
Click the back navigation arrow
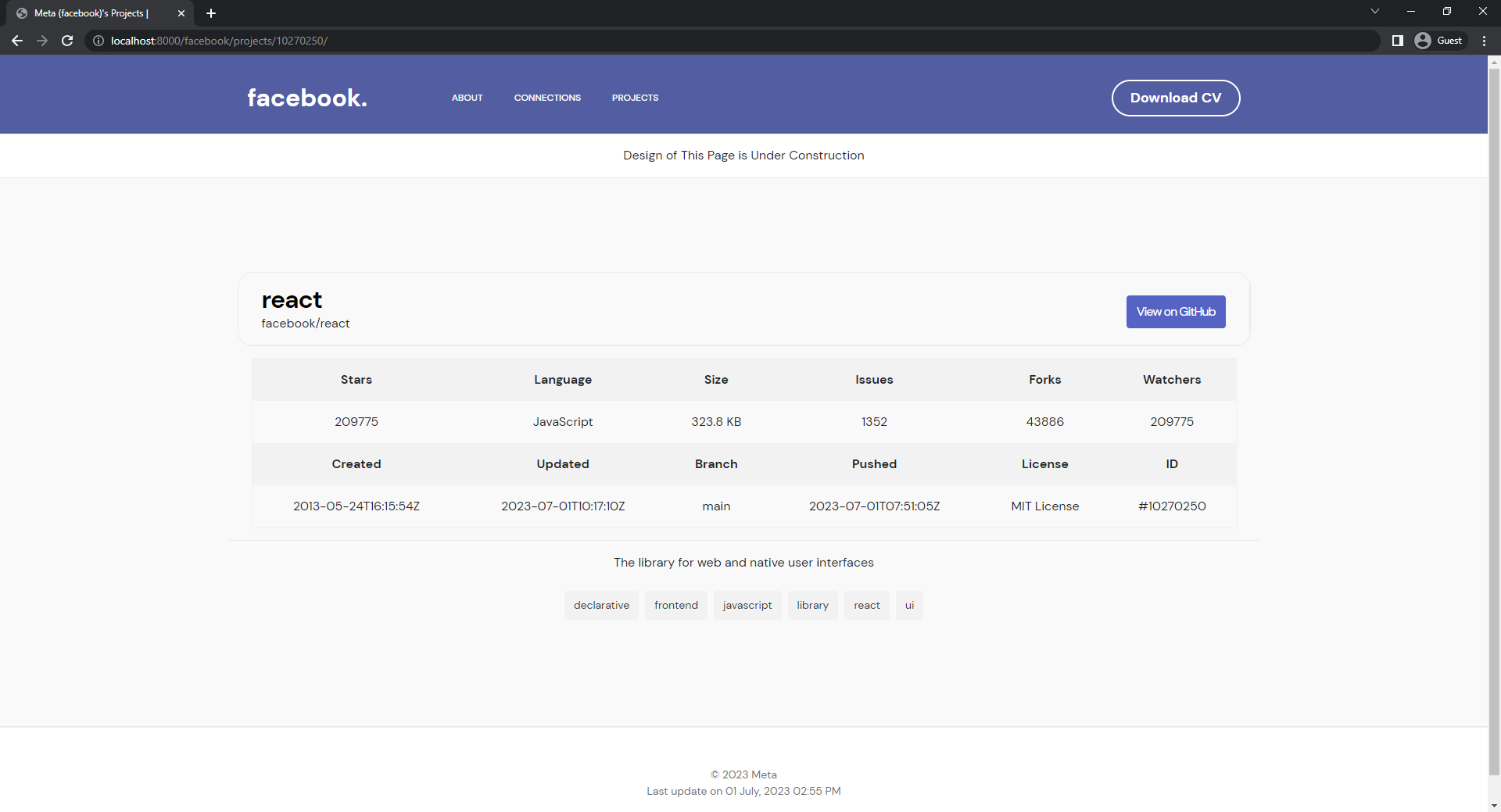[16, 41]
